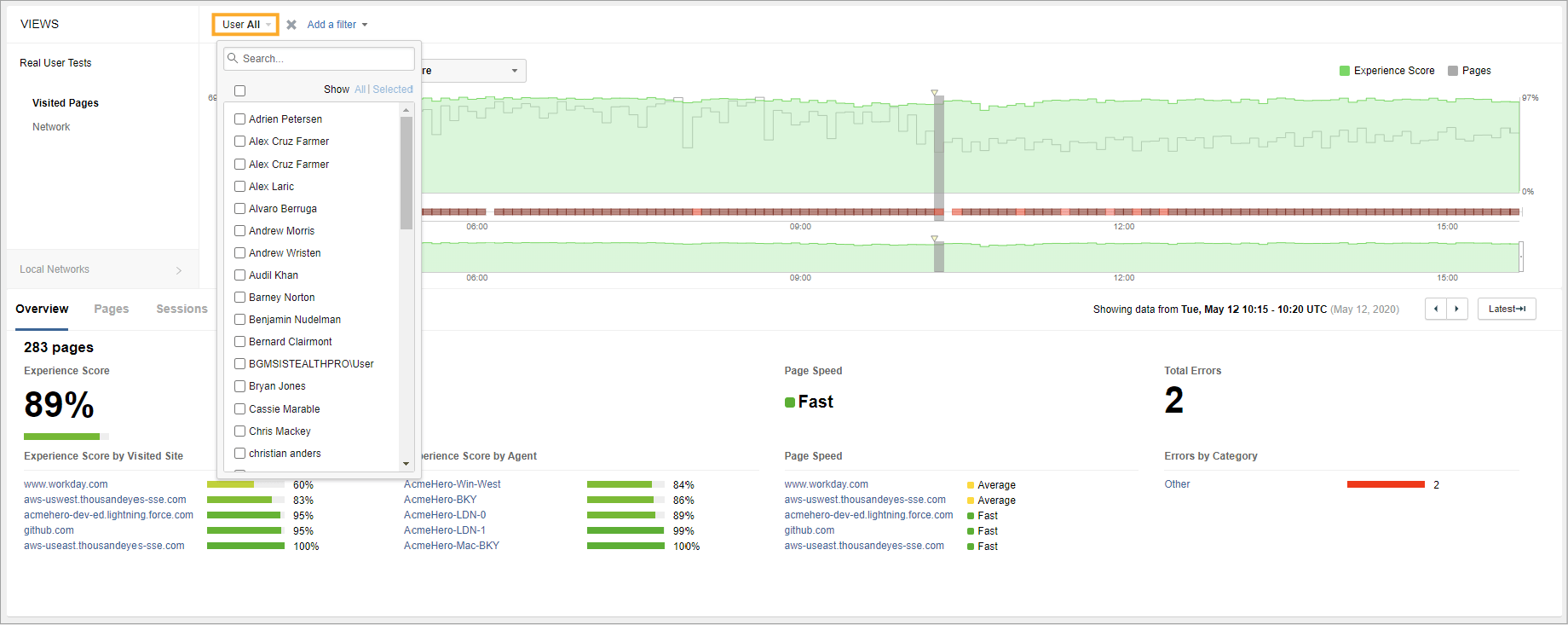Go to next time interval arrow
This screenshot has width=1568, height=625.
pos(1456,309)
